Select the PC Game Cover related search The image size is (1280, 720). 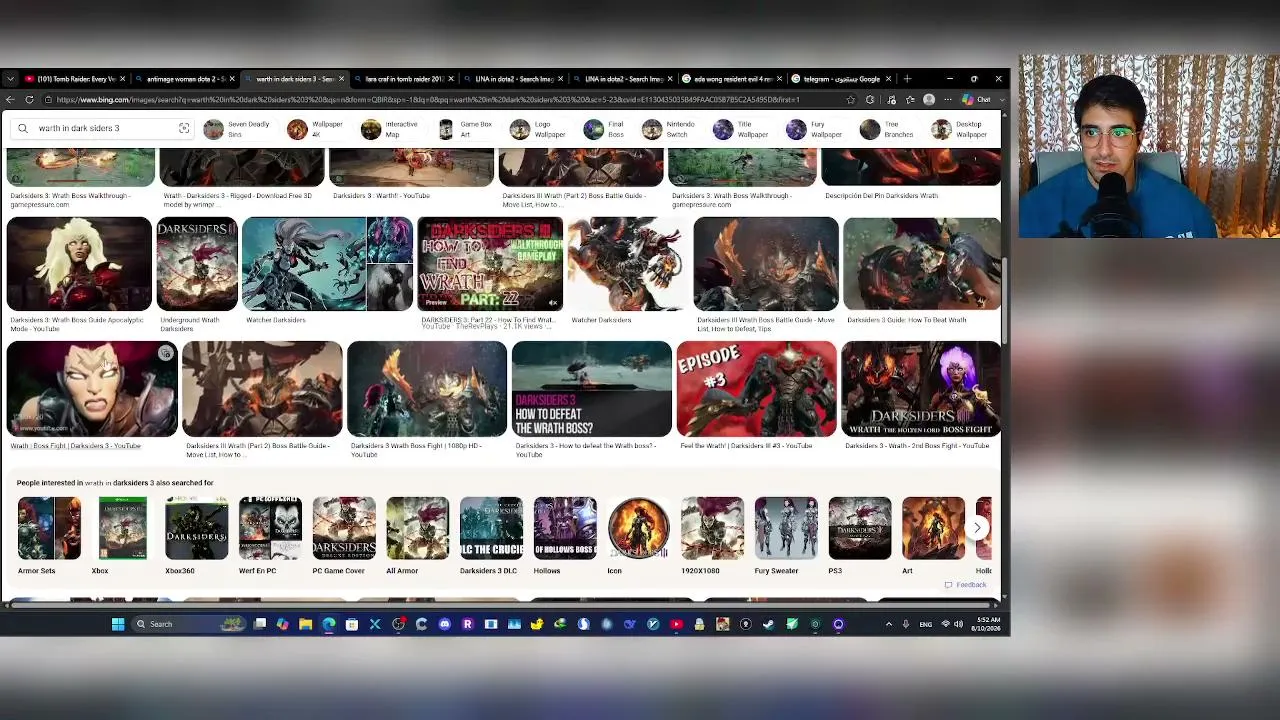[344, 537]
